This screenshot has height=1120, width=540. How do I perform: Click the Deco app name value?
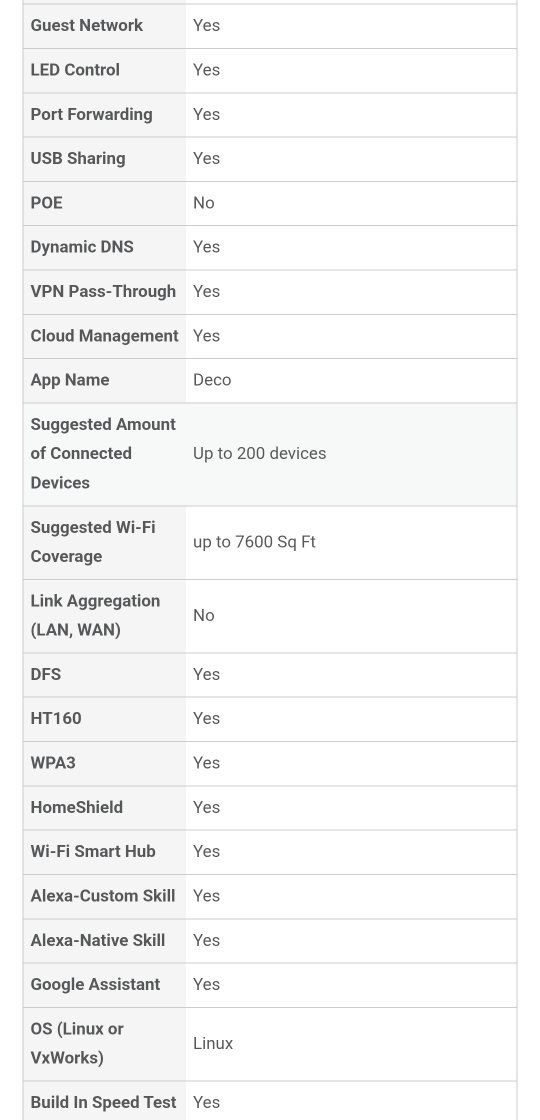(212, 380)
